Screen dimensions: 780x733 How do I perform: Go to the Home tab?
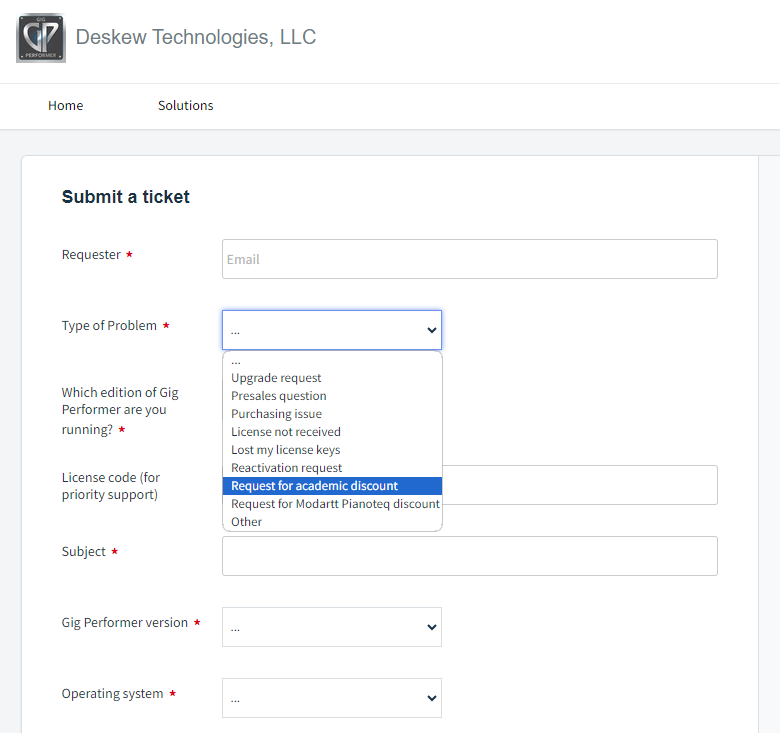tap(66, 105)
